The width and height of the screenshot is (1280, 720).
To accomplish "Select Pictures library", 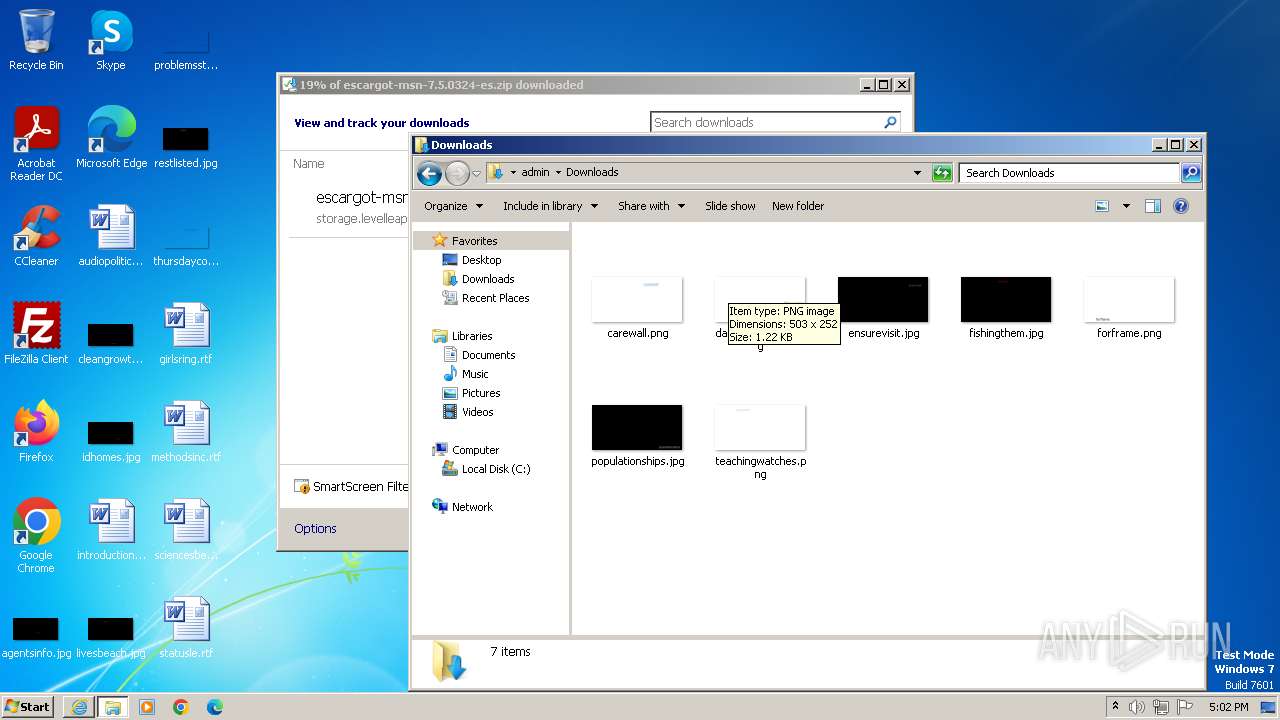I will (481, 393).
